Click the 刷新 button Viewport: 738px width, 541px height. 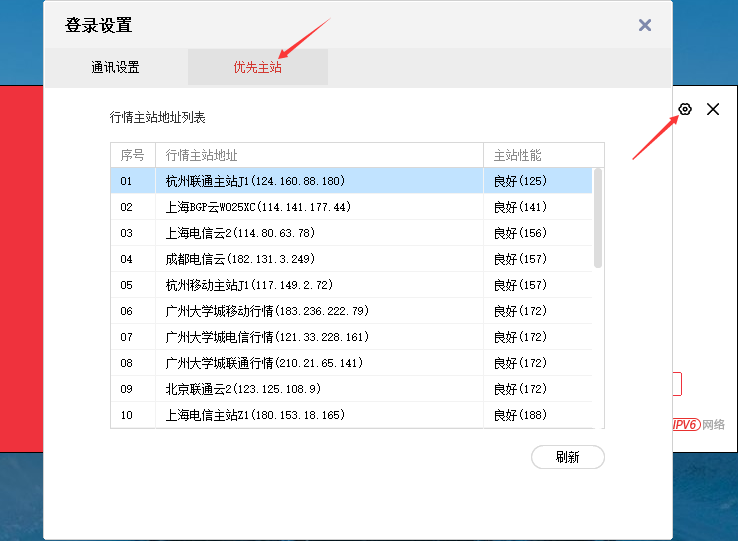pyautogui.click(x=568, y=457)
